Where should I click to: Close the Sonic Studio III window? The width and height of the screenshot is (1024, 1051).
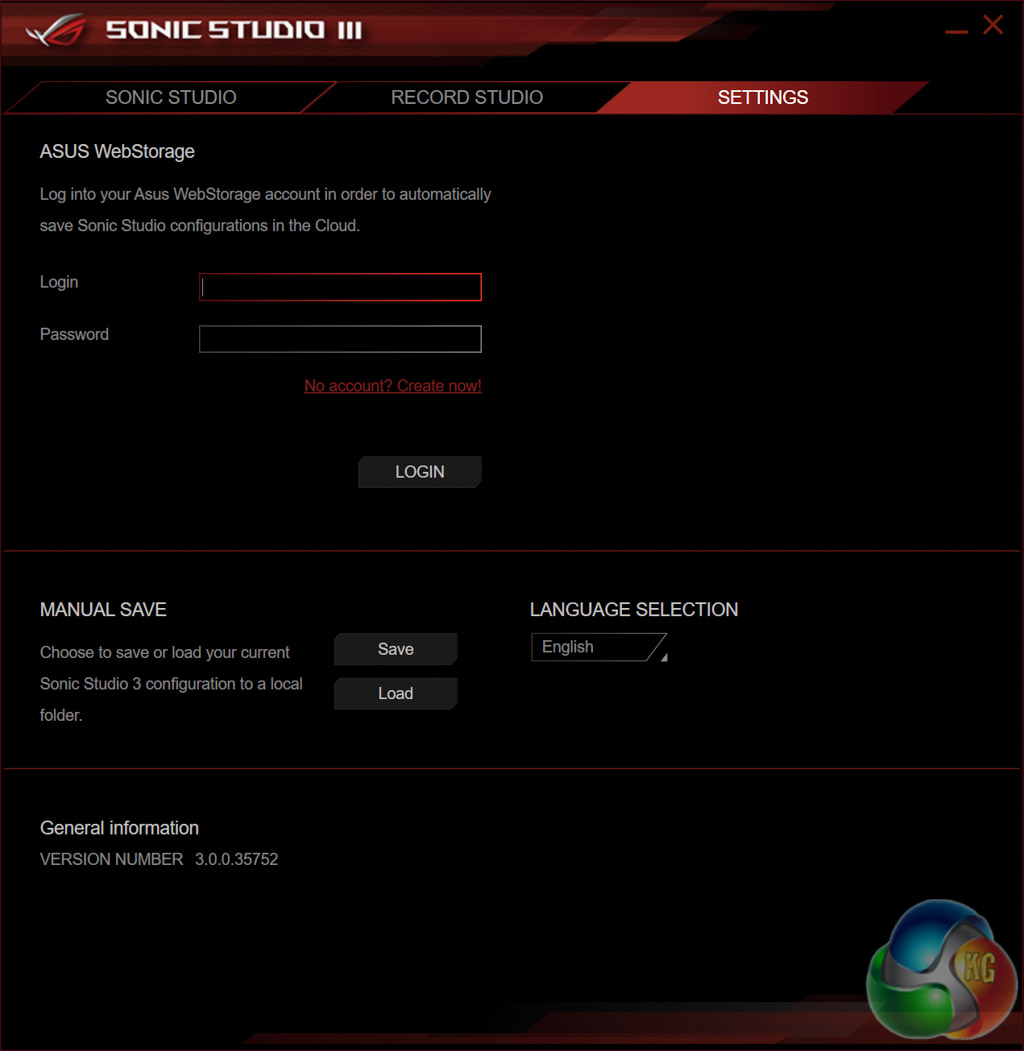pos(993,25)
